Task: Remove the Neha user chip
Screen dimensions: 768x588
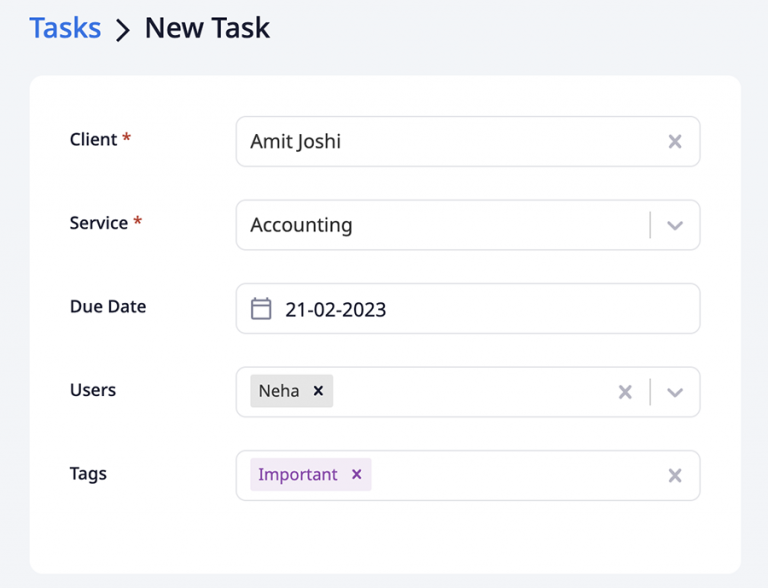Action: [318, 391]
